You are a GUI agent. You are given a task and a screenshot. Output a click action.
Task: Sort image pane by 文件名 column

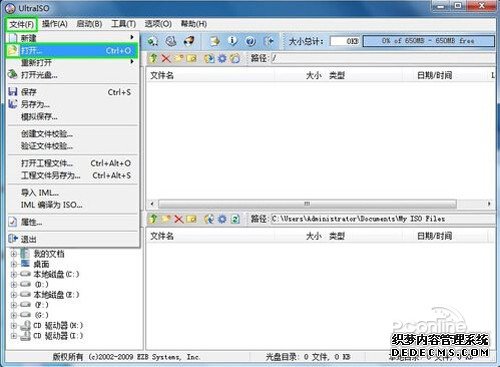(211, 75)
